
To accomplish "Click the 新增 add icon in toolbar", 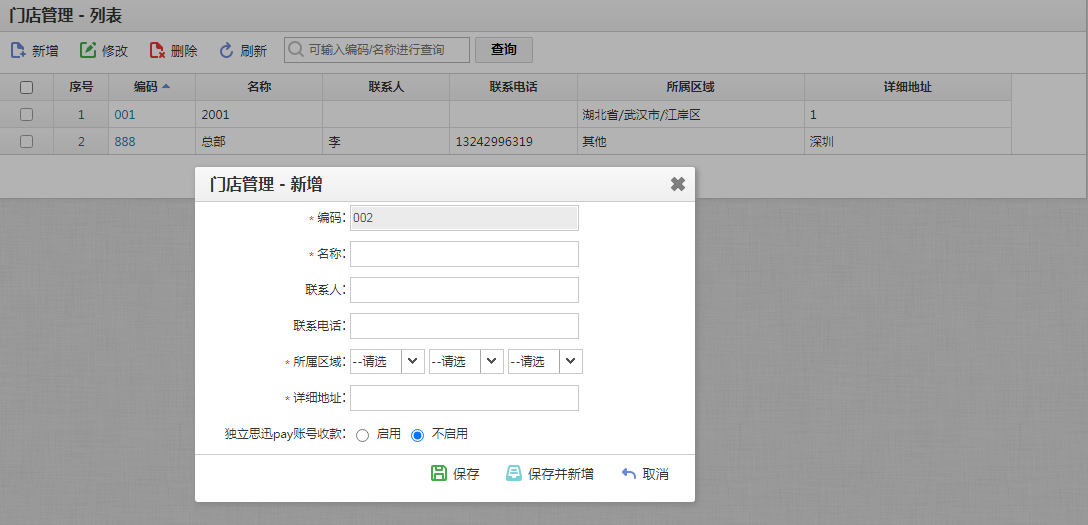I will coord(18,50).
